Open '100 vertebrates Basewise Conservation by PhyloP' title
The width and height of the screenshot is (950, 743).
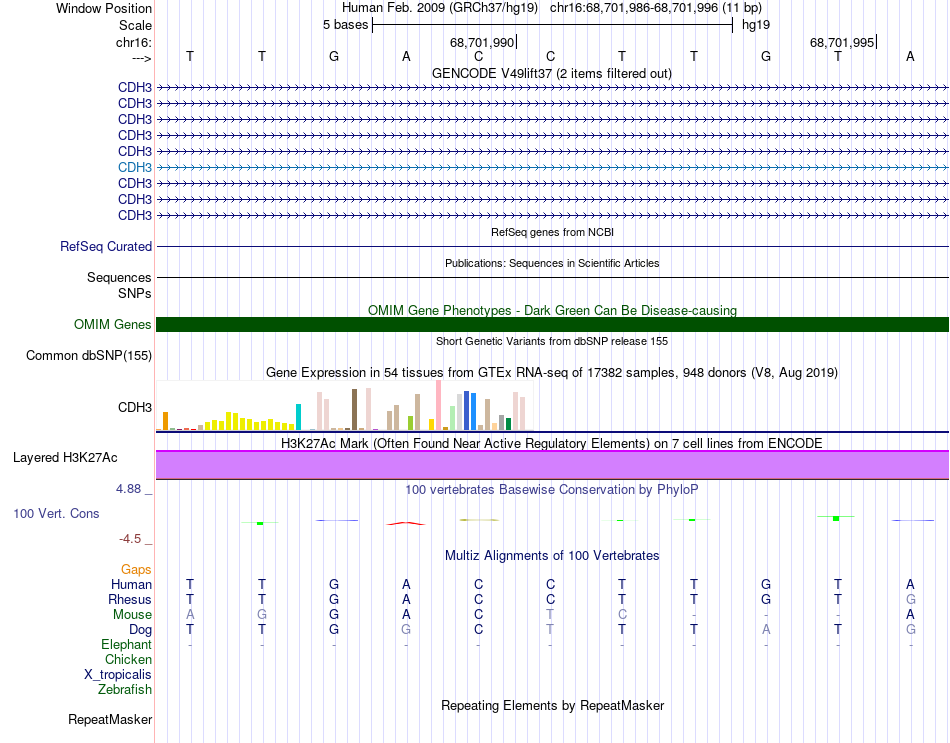[x=552, y=490]
